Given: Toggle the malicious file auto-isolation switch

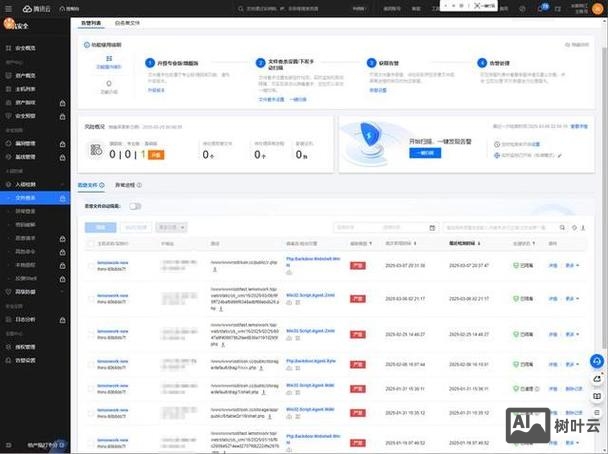Looking at the screenshot, I should point(134,206).
